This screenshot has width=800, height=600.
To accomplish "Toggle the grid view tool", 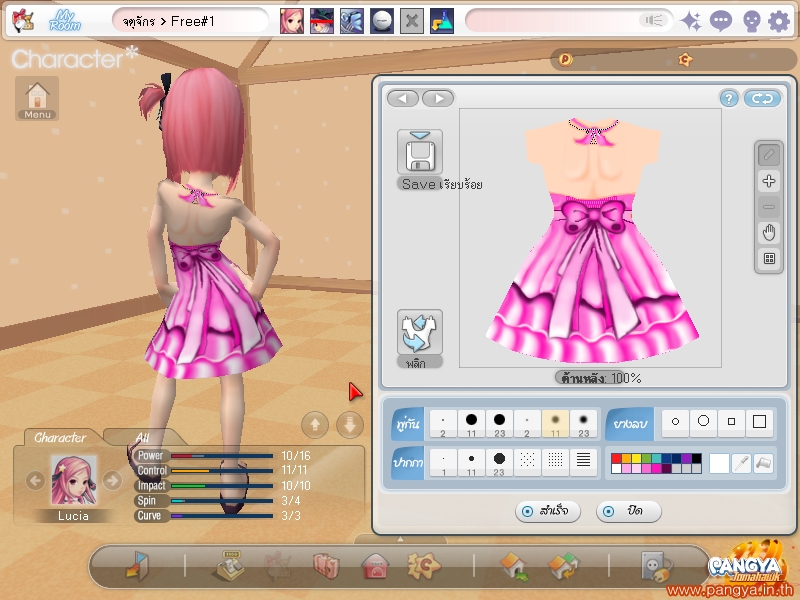I will (x=769, y=259).
